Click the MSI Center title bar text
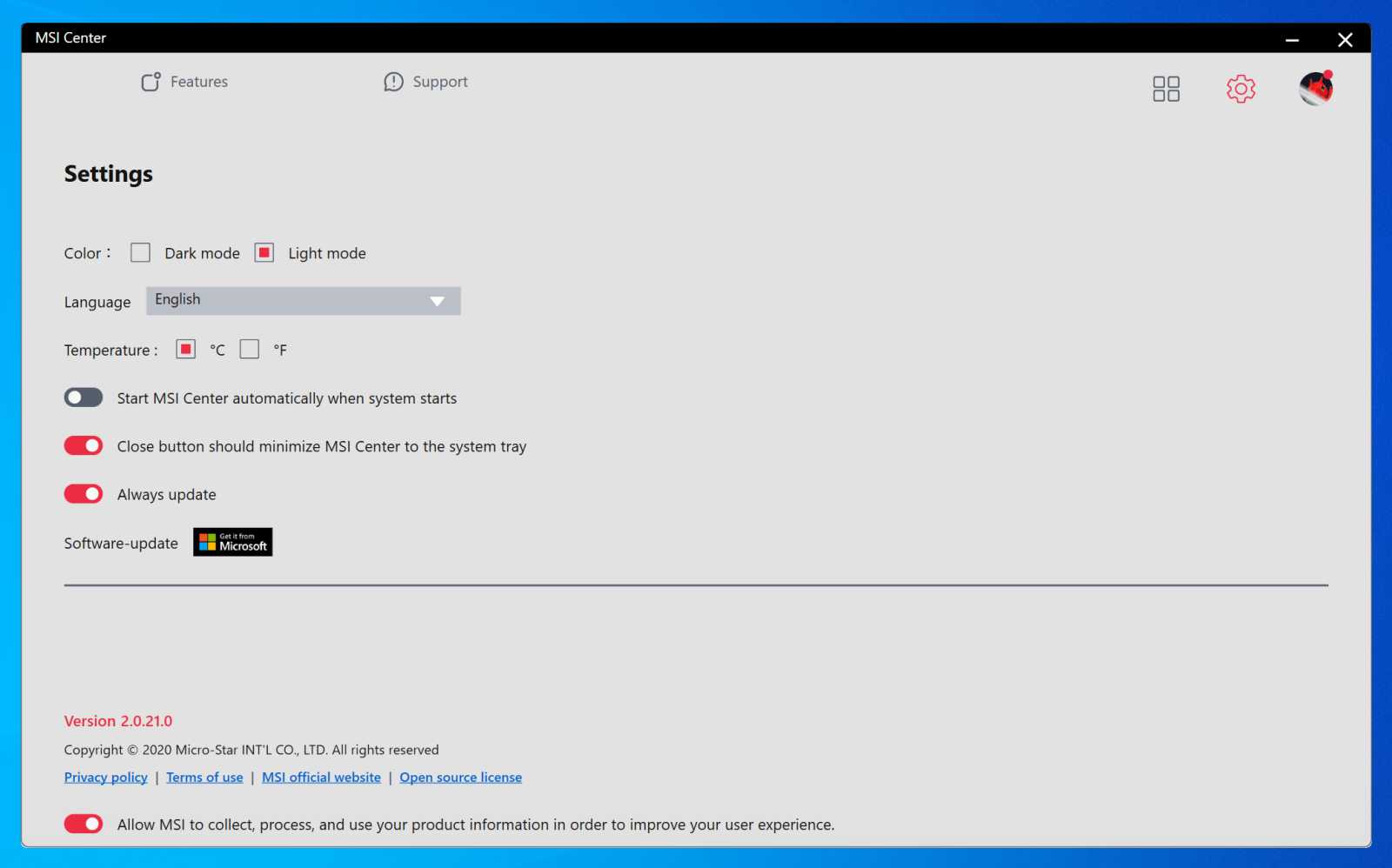 pyautogui.click(x=70, y=38)
